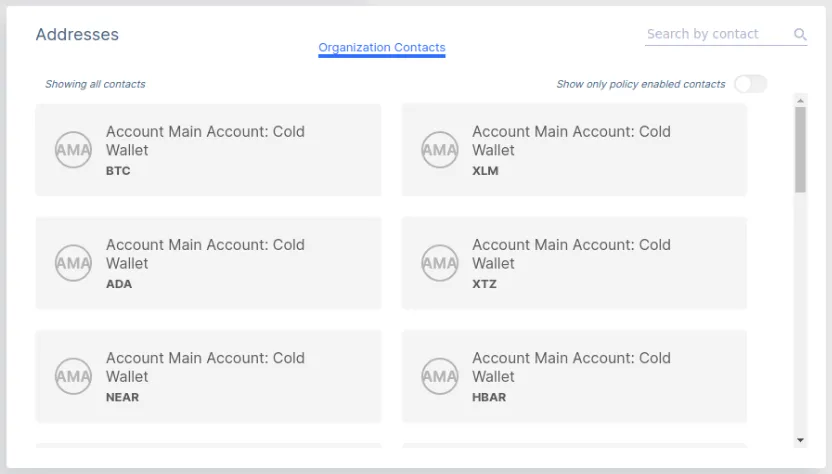
Task: Select the BTC cold wallet contact title
Action: (x=205, y=141)
